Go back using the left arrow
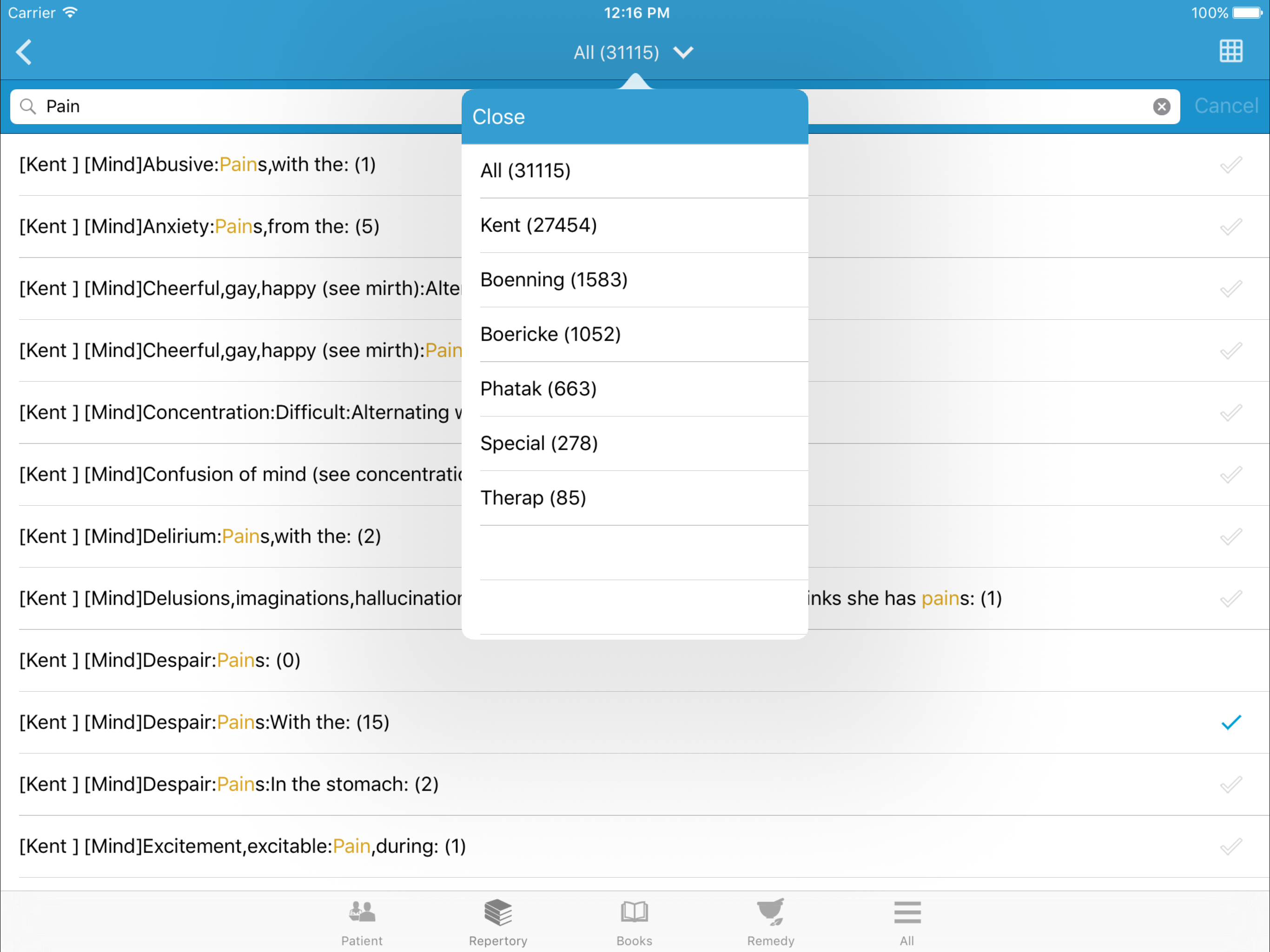The height and width of the screenshot is (952, 1270). [24, 52]
